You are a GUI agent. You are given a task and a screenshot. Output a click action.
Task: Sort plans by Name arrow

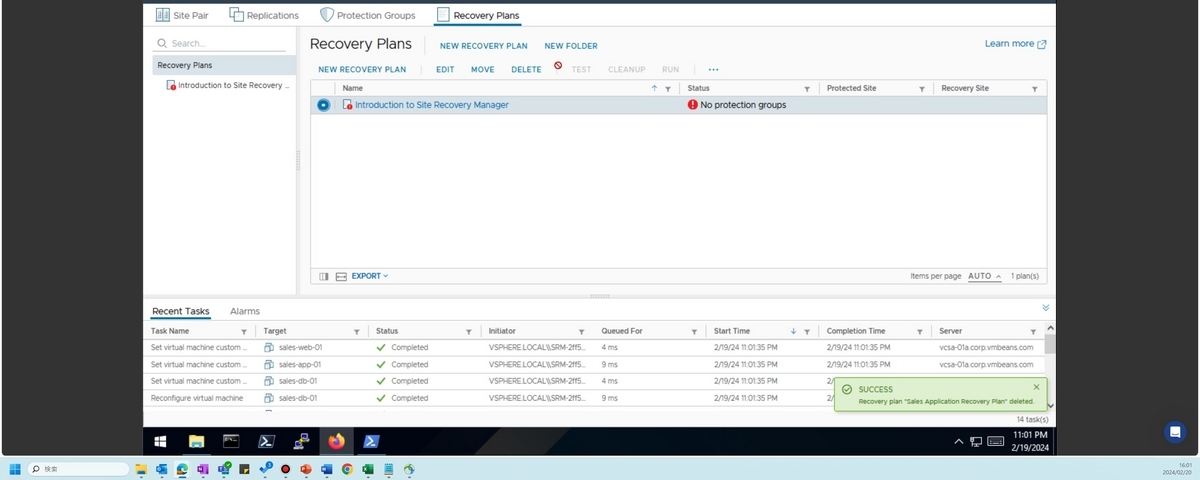[x=654, y=88]
